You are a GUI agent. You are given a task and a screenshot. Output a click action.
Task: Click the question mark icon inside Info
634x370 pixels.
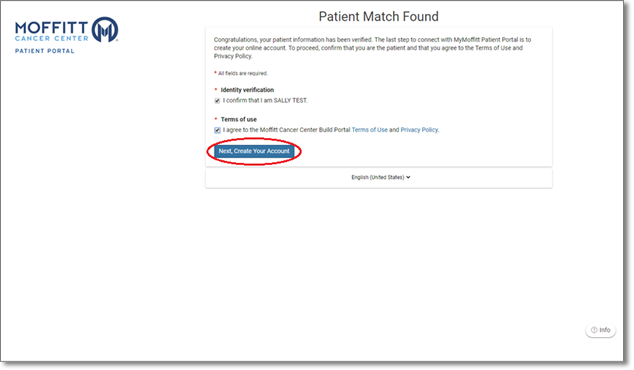tap(594, 330)
